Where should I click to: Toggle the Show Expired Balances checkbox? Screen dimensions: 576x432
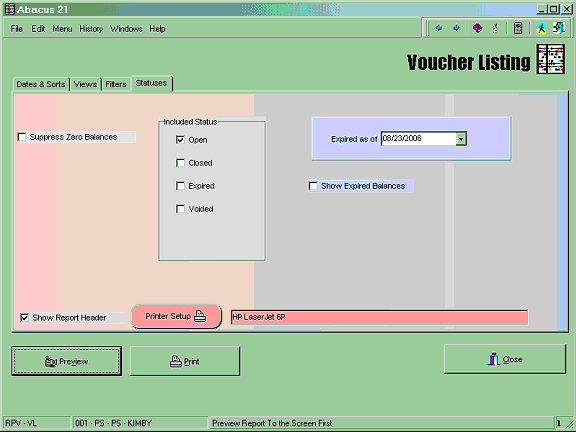click(313, 186)
